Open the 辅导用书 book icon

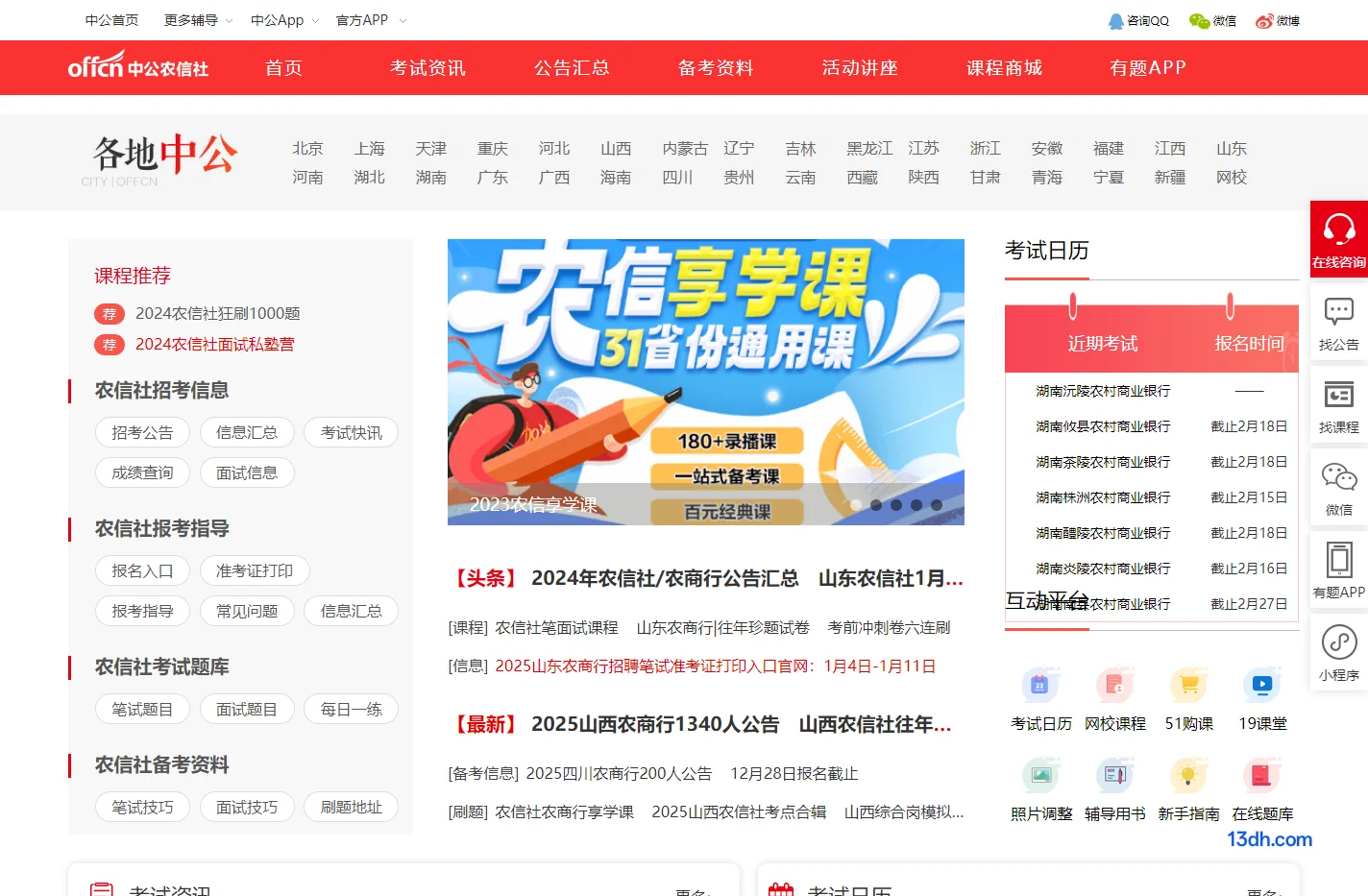[1114, 776]
